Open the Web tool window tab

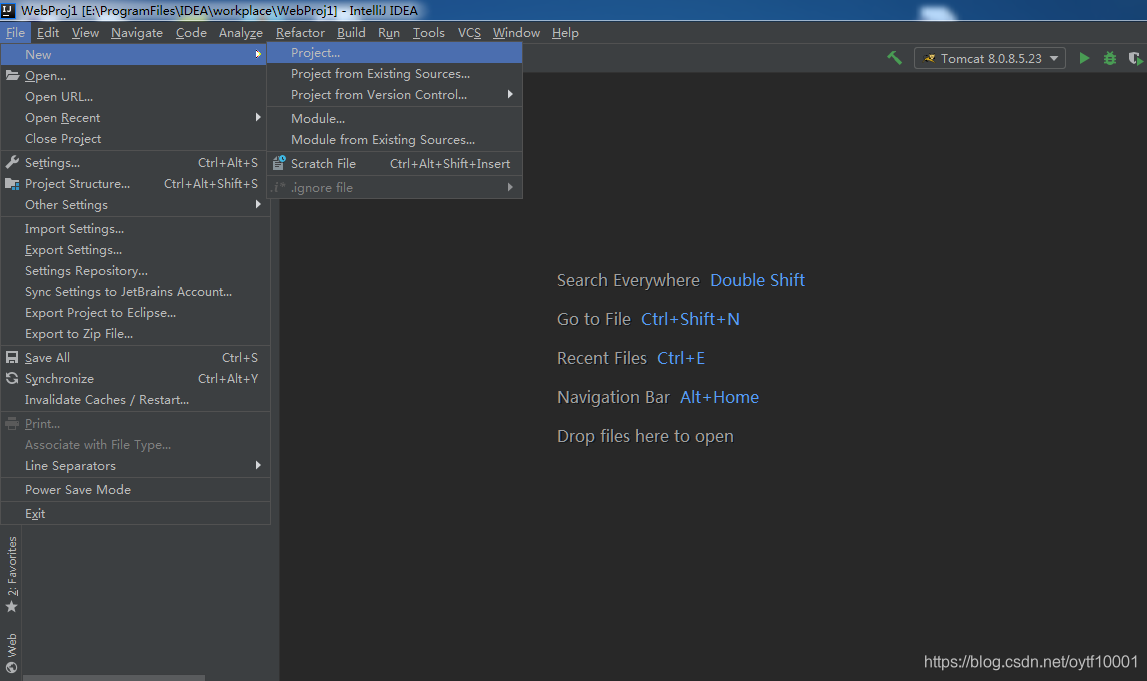[12, 652]
